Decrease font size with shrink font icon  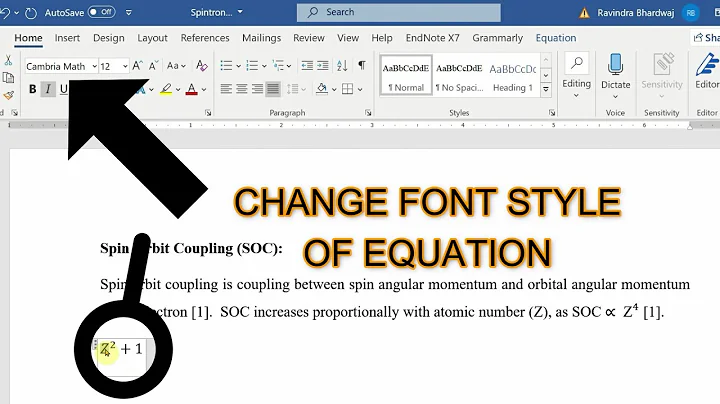(x=154, y=66)
